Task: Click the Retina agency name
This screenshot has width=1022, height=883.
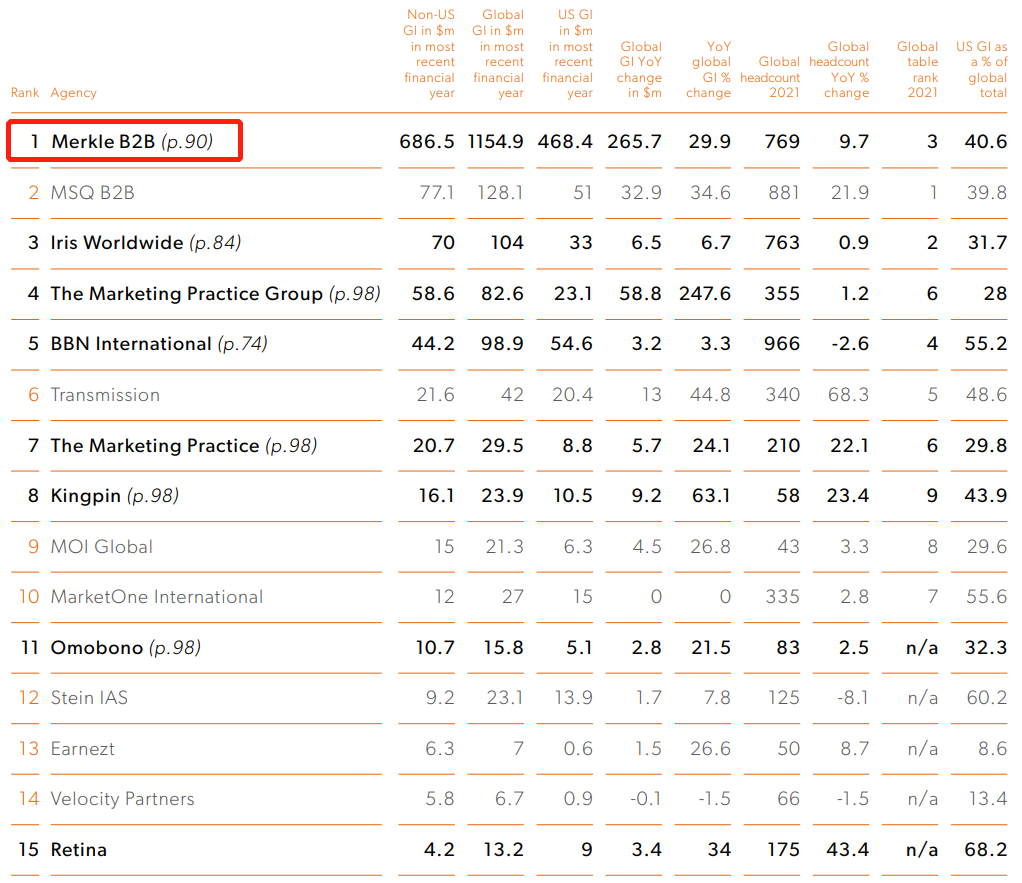Action: coord(79,850)
